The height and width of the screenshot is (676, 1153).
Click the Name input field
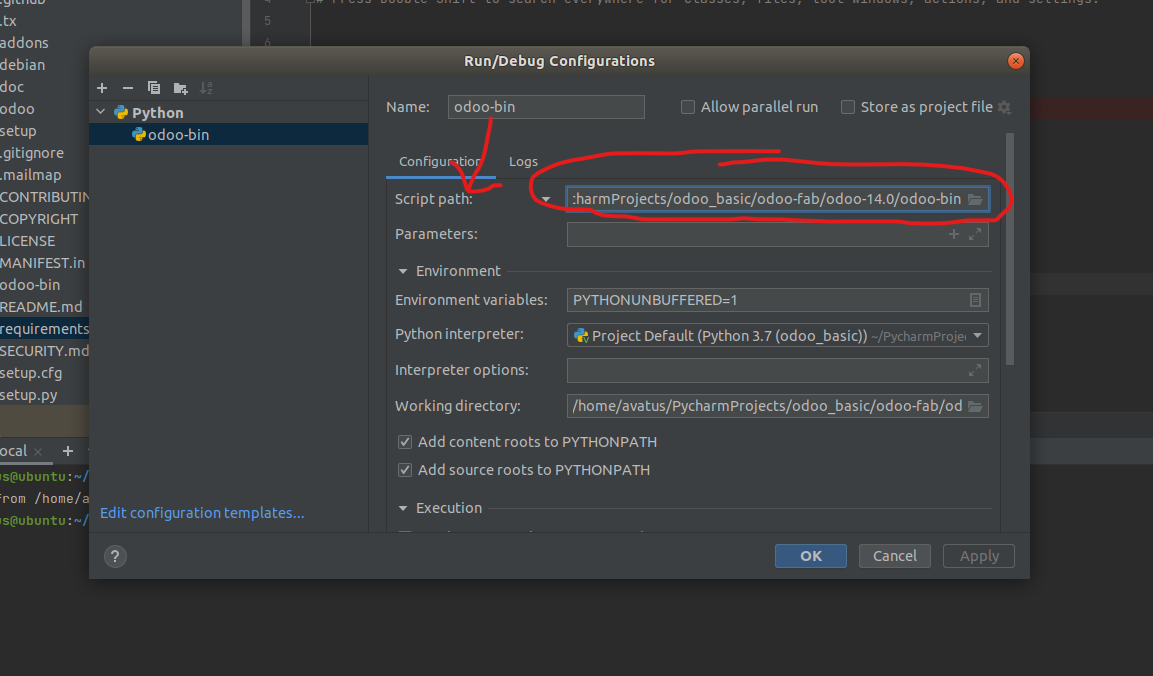546,107
